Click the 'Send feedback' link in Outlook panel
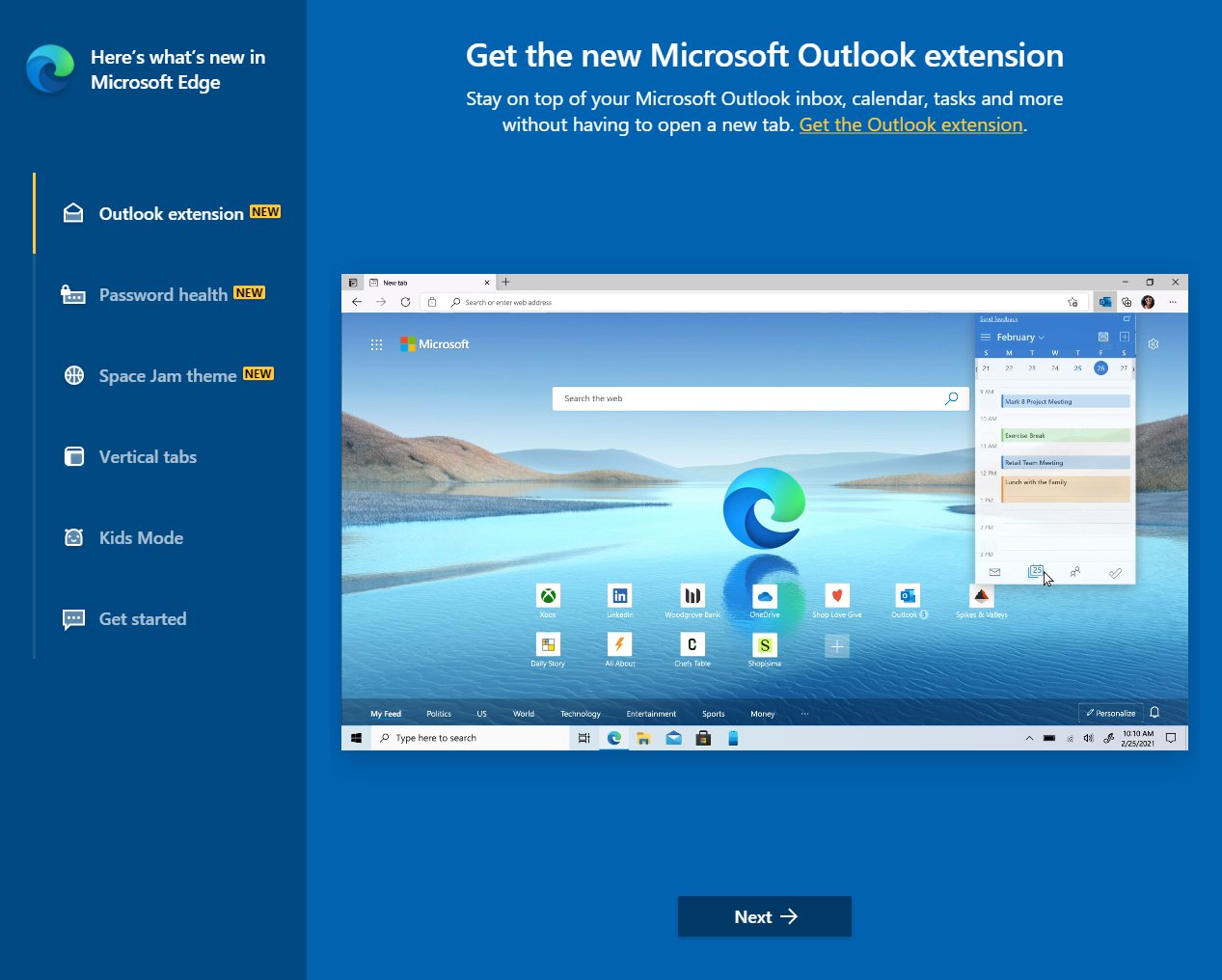 point(998,318)
